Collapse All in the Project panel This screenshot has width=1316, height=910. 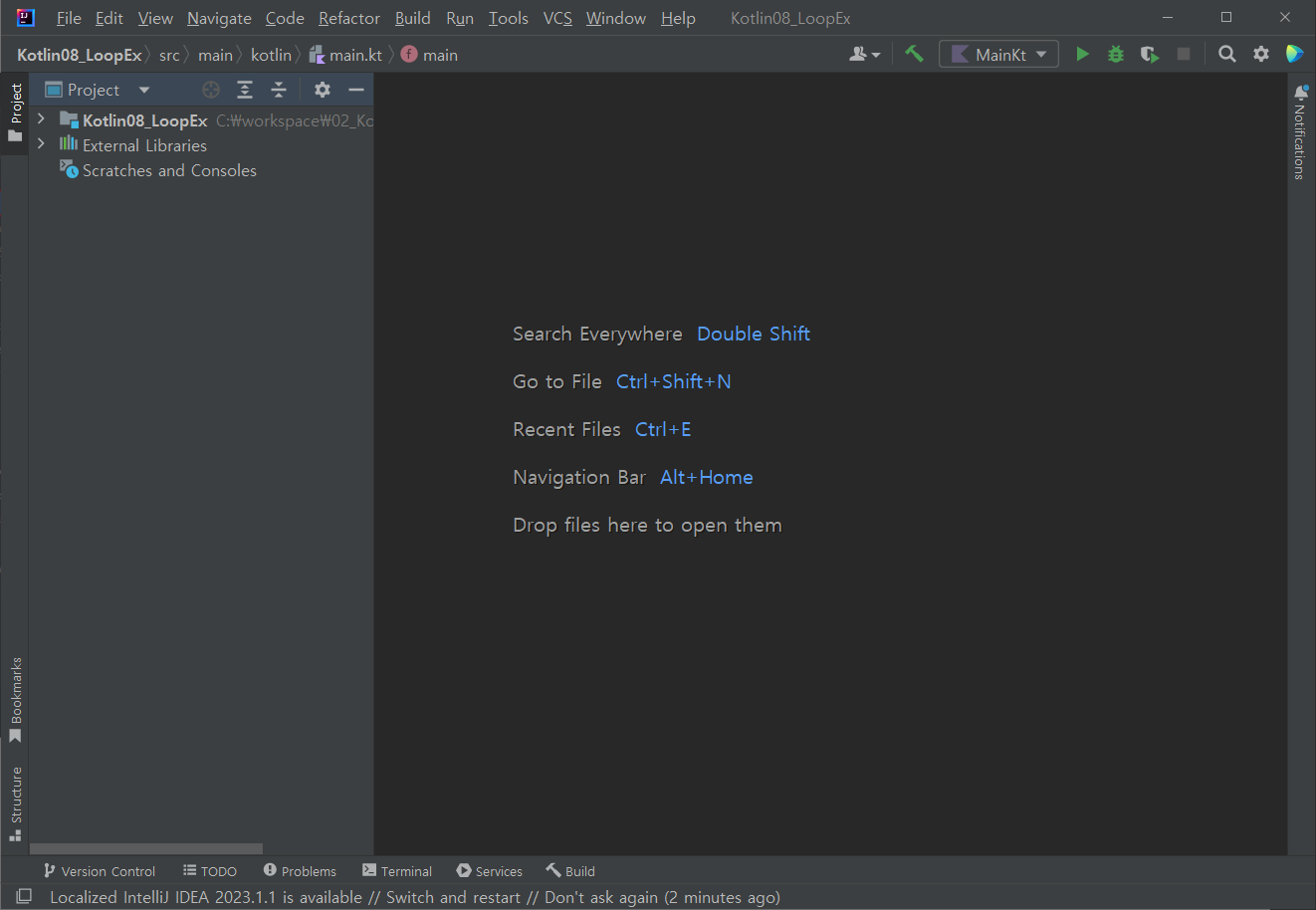(x=279, y=90)
